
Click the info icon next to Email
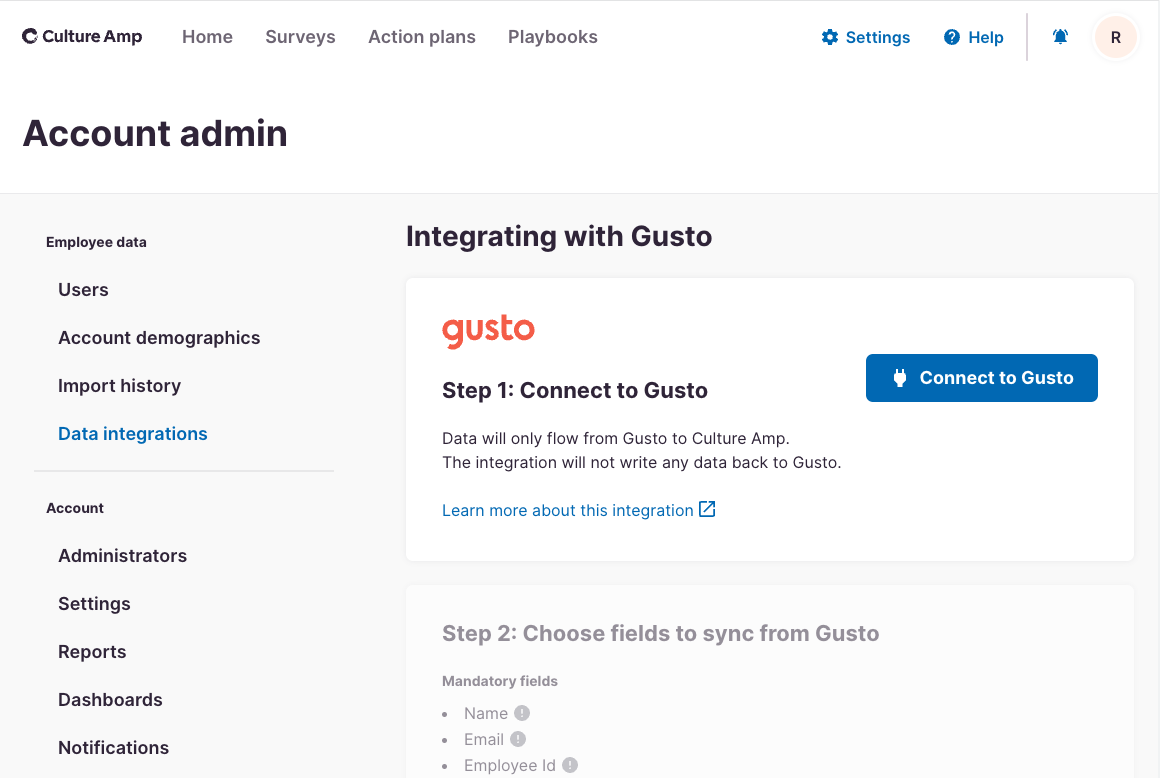click(x=518, y=739)
